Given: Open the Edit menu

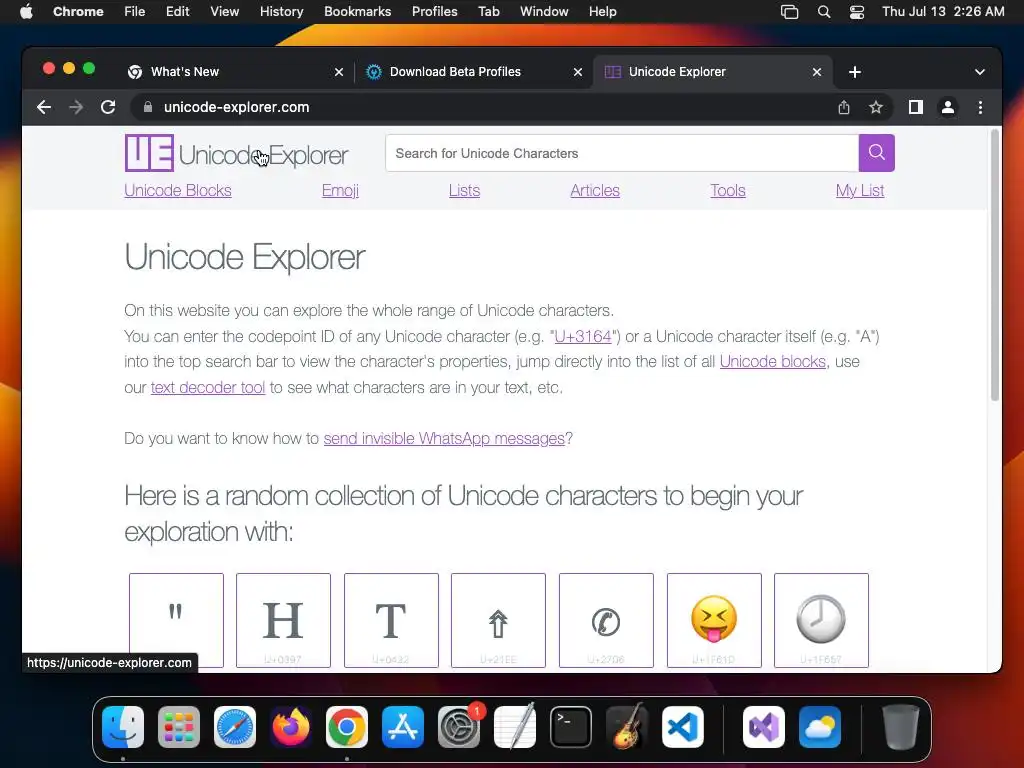Looking at the screenshot, I should coord(178,12).
